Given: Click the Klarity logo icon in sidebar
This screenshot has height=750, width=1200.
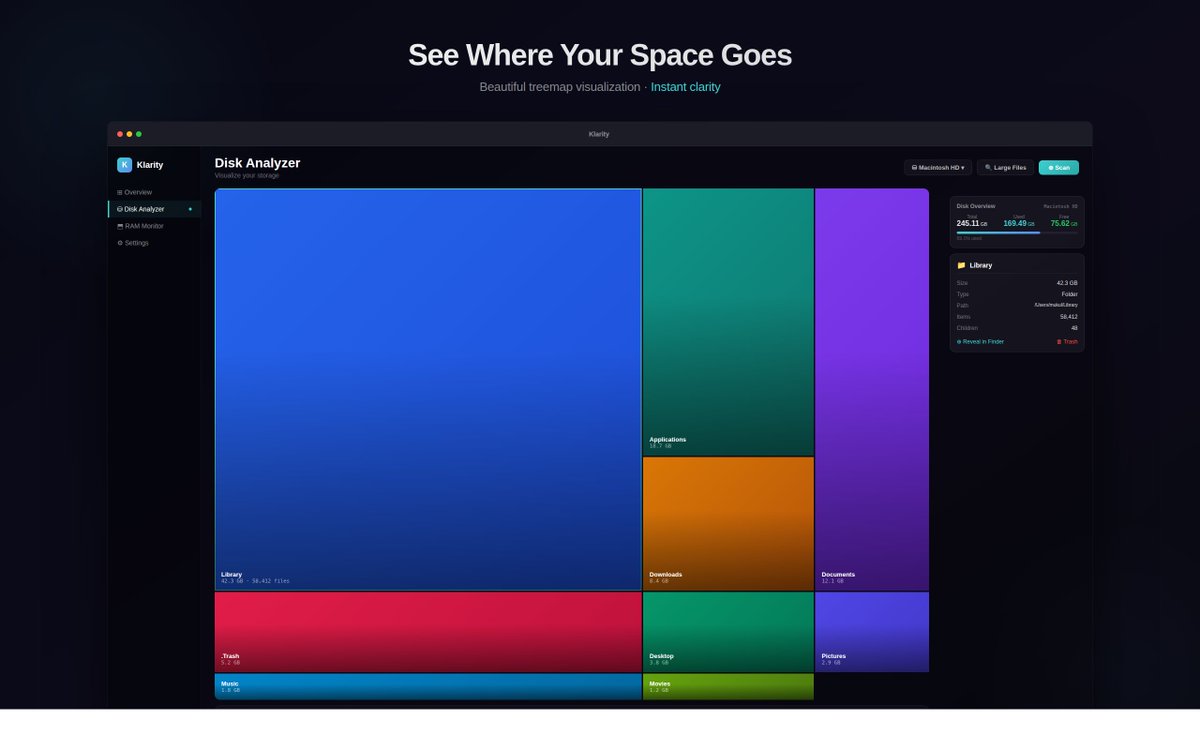Looking at the screenshot, I should click(124, 165).
